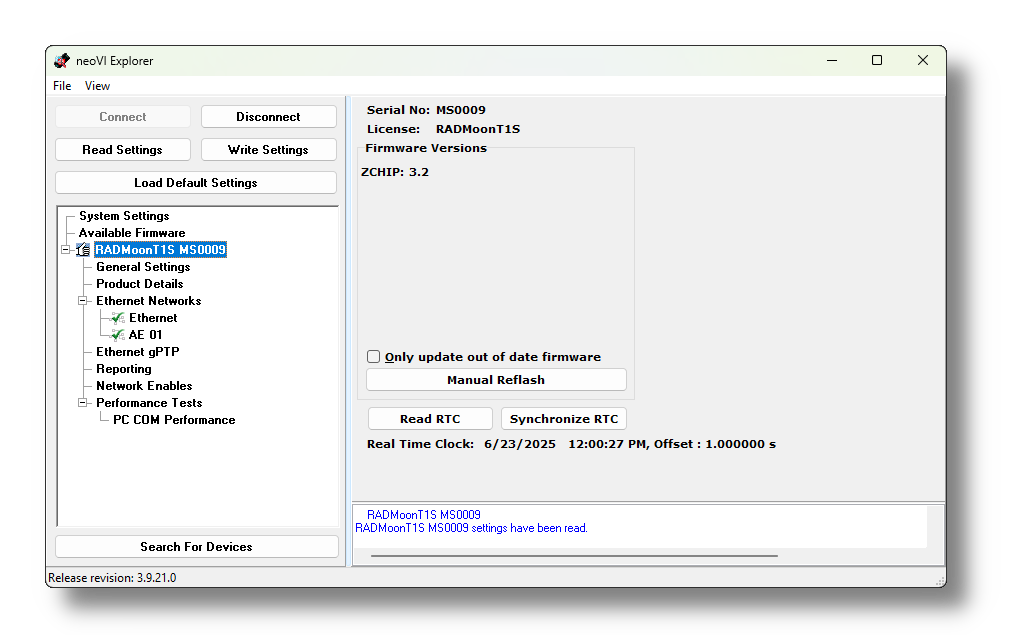Click the neoVI Explorer app icon in title bar
Screen dimensions: 1024x635
[62, 61]
